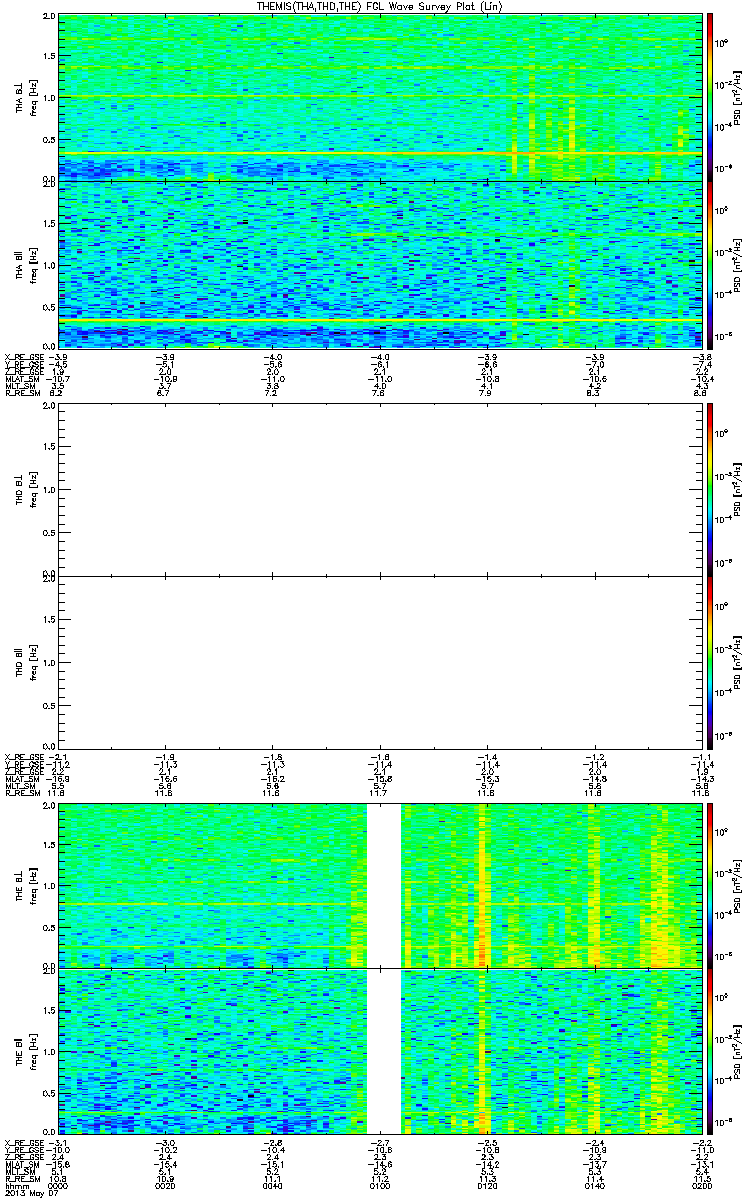
Task: Click the THA B∥ spectrogram panel
Action: [381, 263]
